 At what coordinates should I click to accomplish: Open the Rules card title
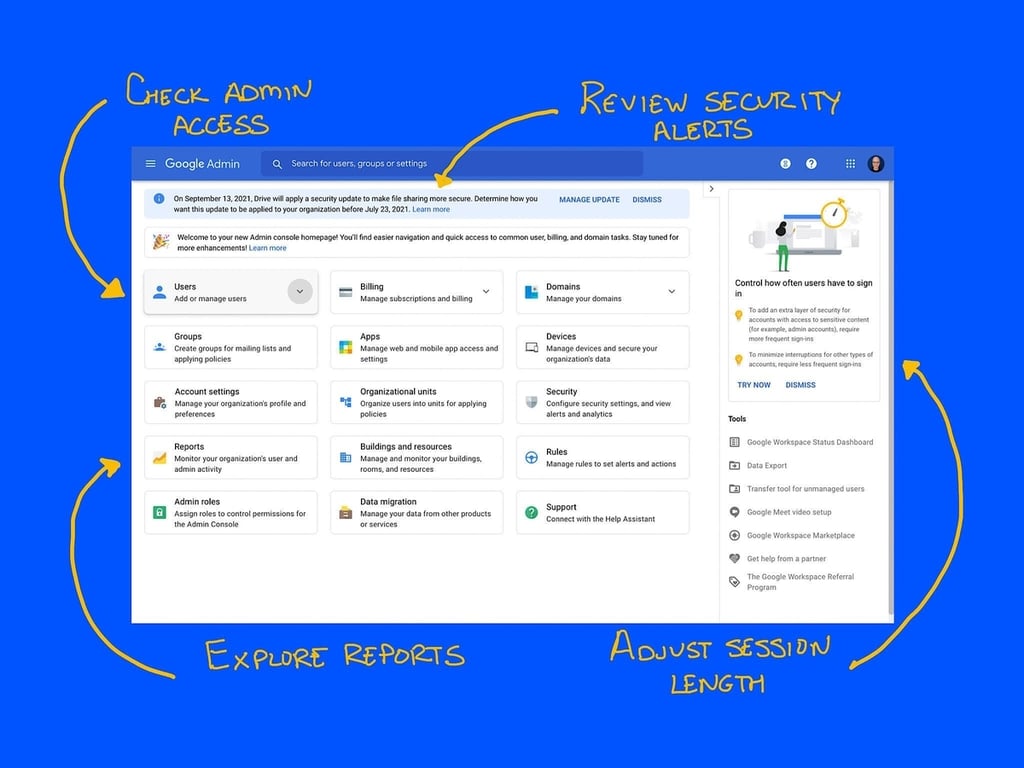tap(556, 452)
